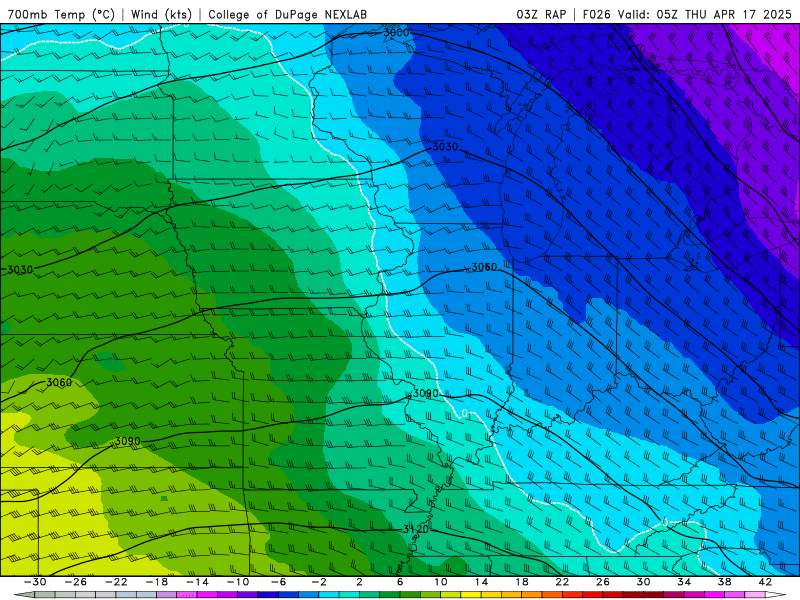
Task: Click the "College of DuPage NEXLAB" credit text
Action: point(287,14)
